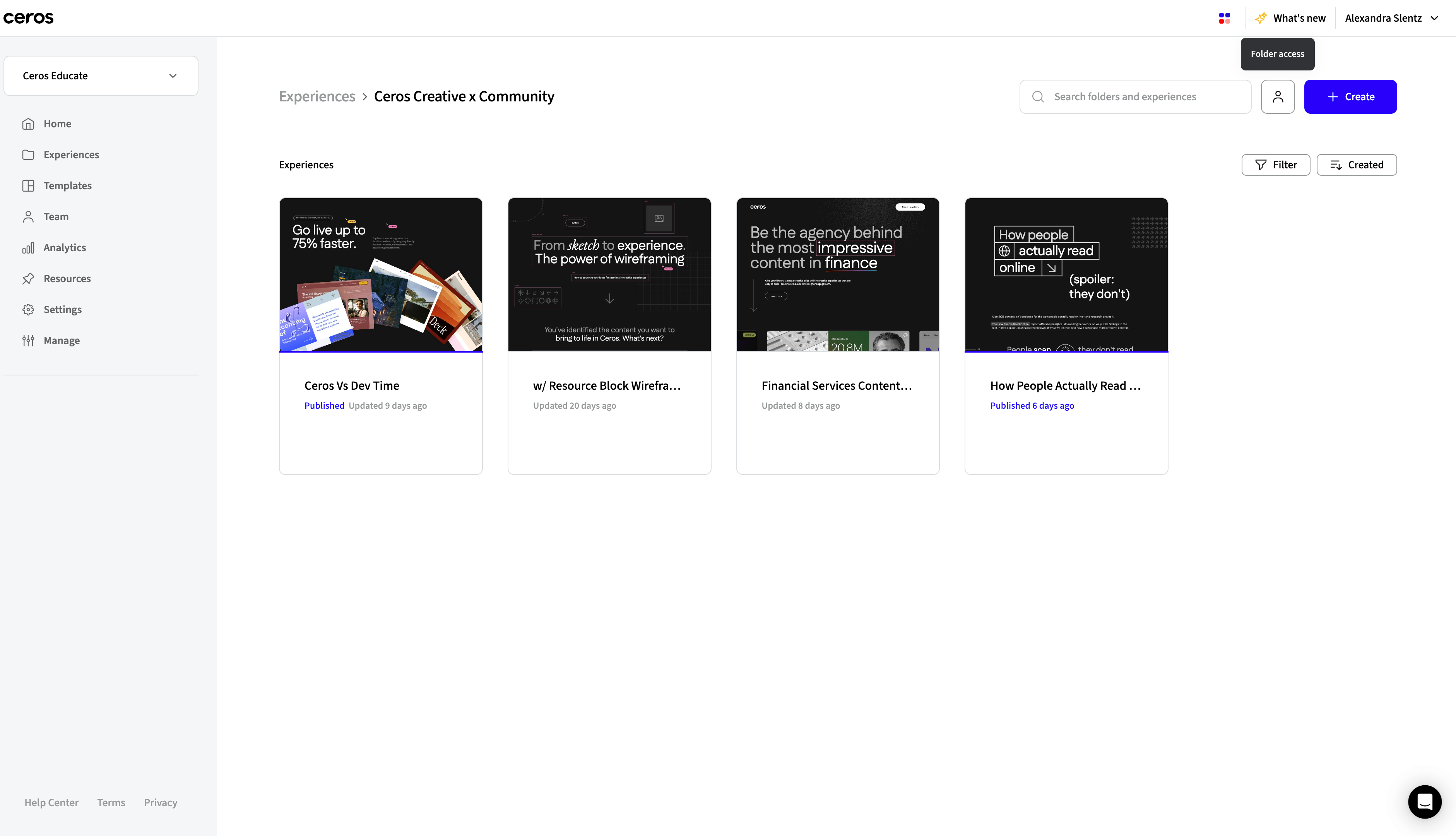Click the plus icon in Create

[x=1333, y=96]
